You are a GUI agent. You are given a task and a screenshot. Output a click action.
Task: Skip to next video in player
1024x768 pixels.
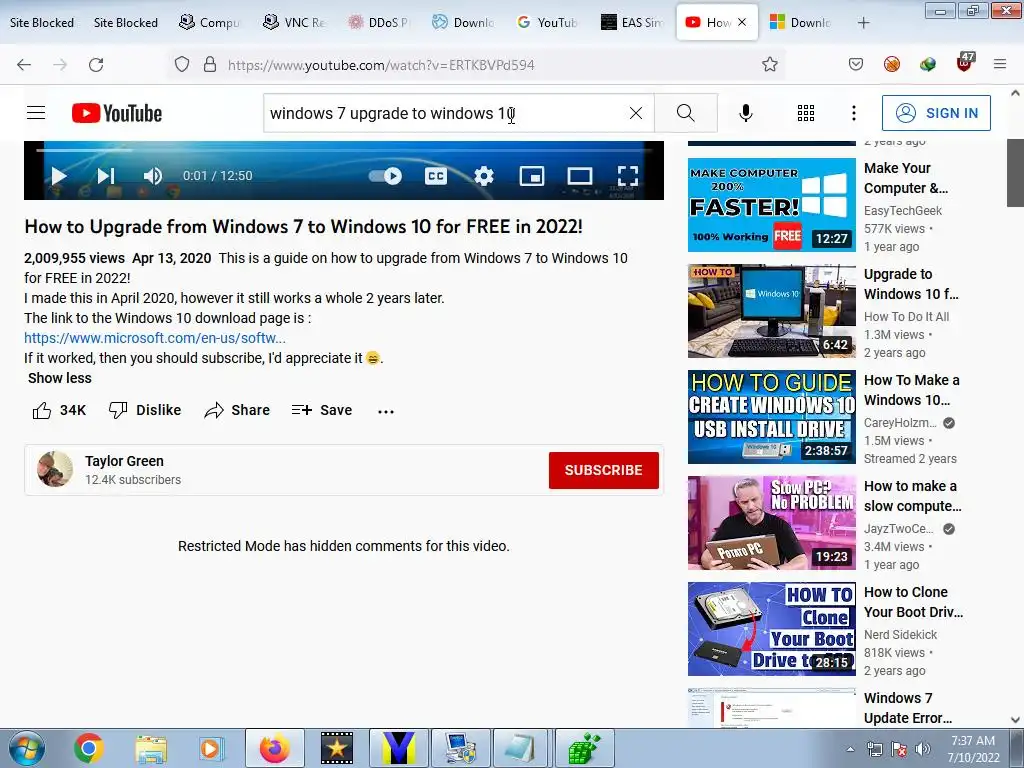point(106,176)
